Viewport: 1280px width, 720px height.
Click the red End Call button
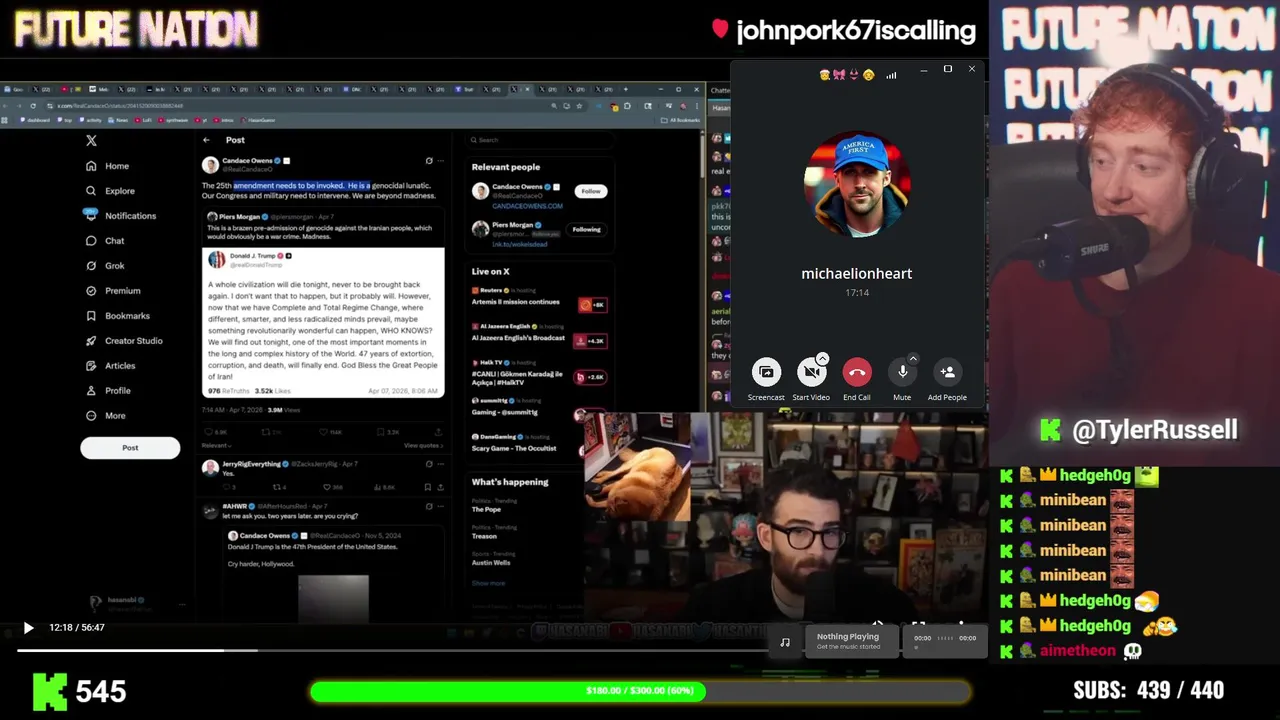[857, 372]
